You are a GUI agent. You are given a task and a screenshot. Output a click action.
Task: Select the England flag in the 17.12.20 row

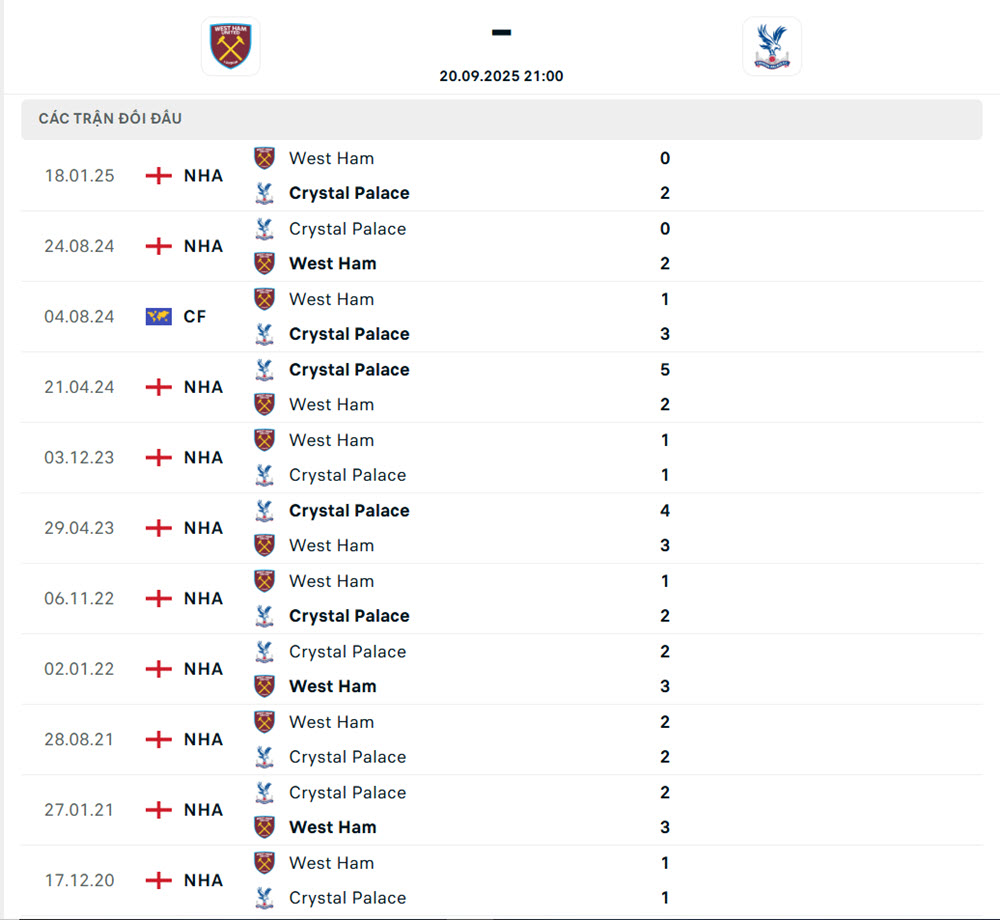tap(158, 880)
